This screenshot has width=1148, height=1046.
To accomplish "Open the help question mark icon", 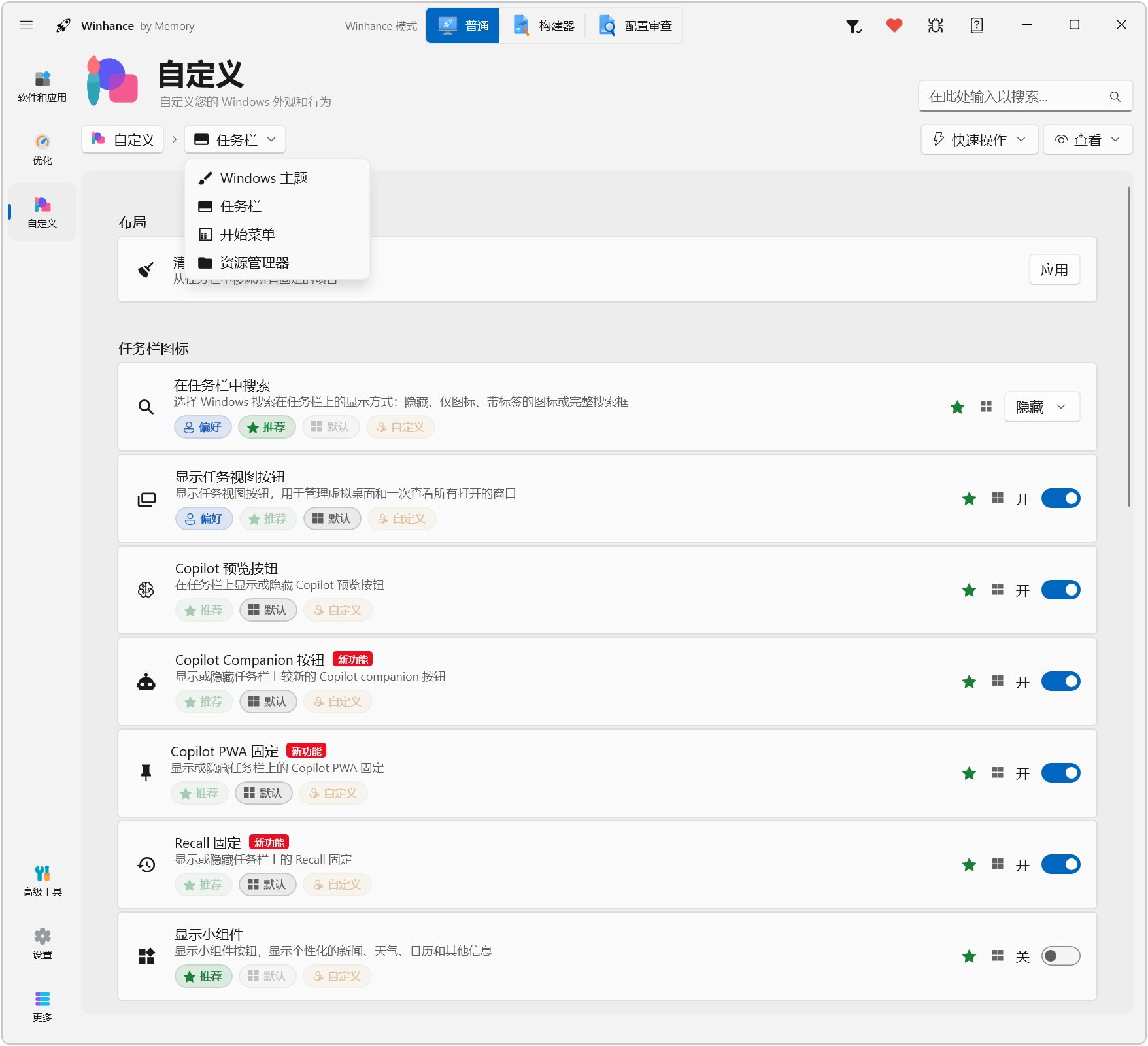I will pyautogui.click(x=977, y=25).
